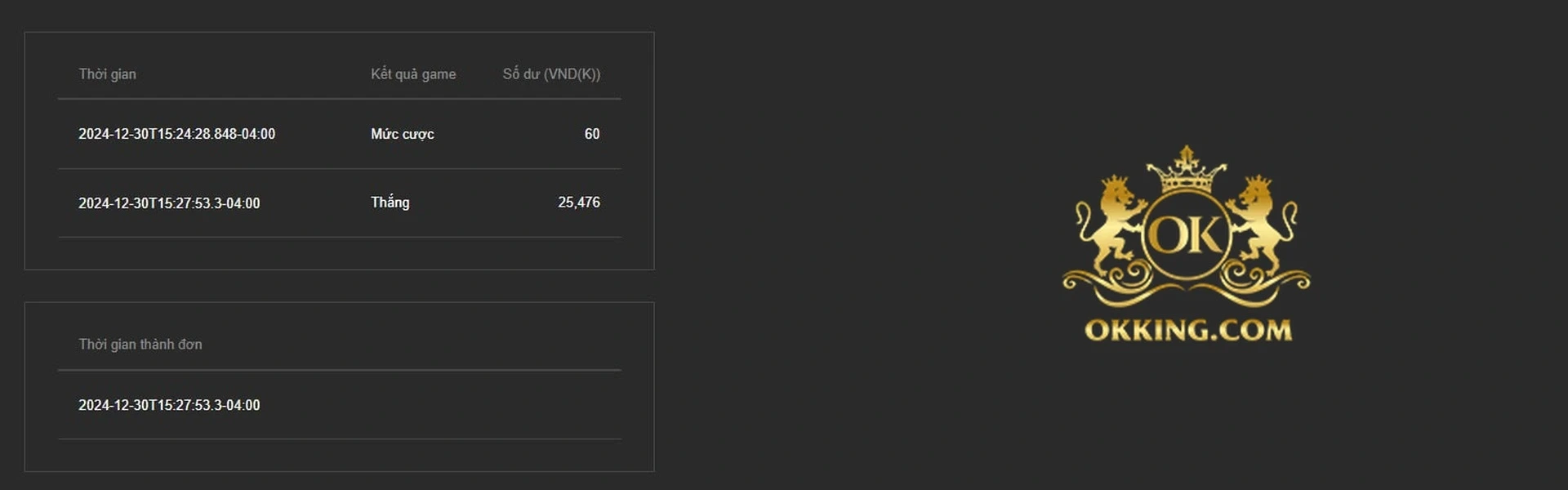Click the letter O in the emblem

1166,236
